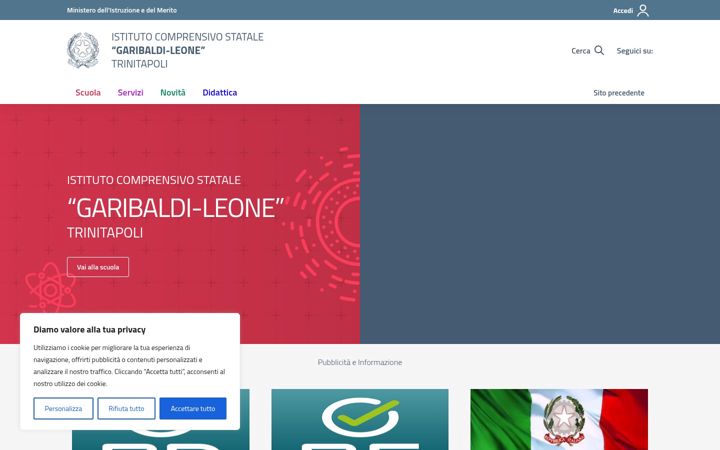Click the TRINITAPOLI text in hero banner

(x=105, y=233)
